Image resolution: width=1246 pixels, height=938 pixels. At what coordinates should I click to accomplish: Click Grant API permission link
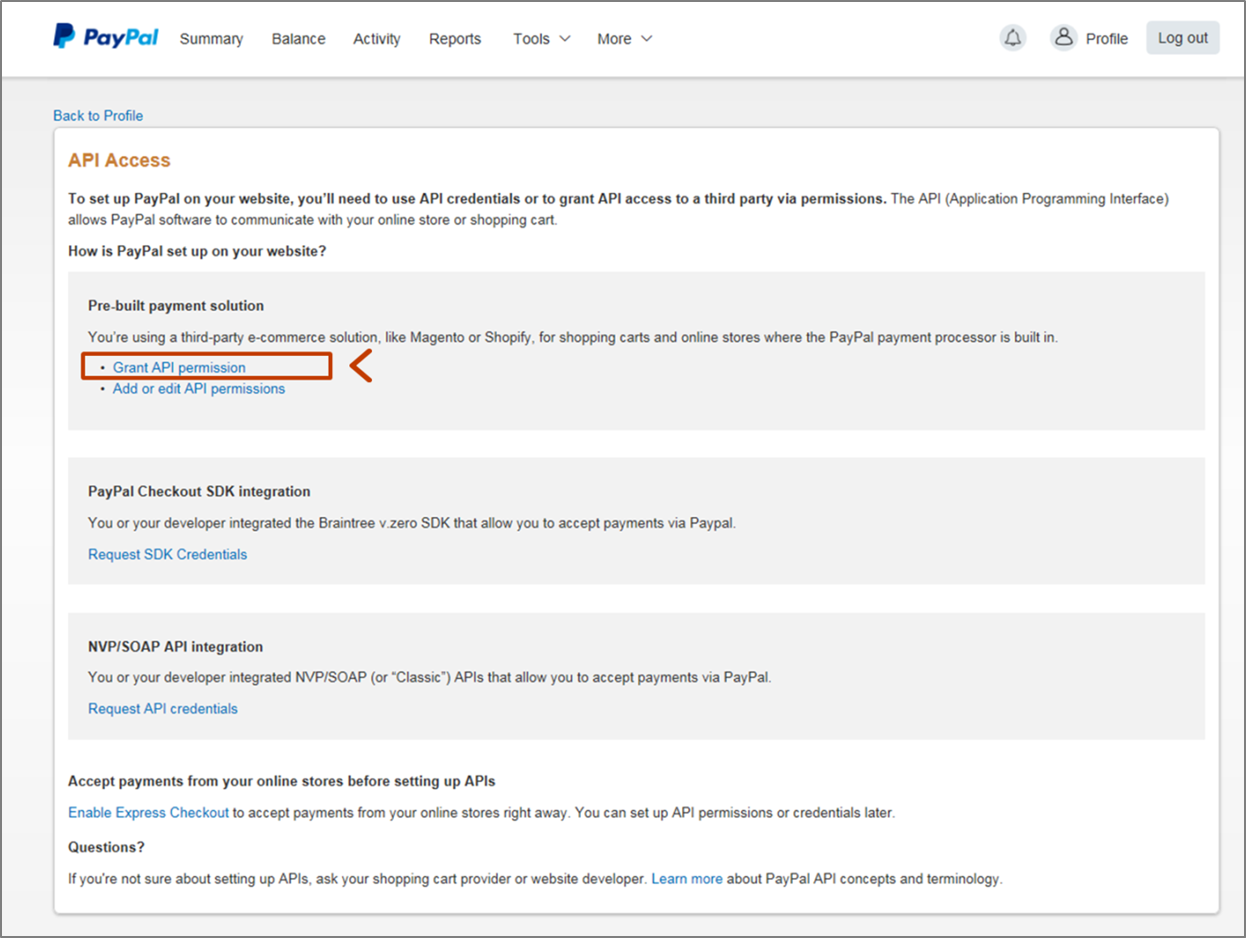(179, 367)
